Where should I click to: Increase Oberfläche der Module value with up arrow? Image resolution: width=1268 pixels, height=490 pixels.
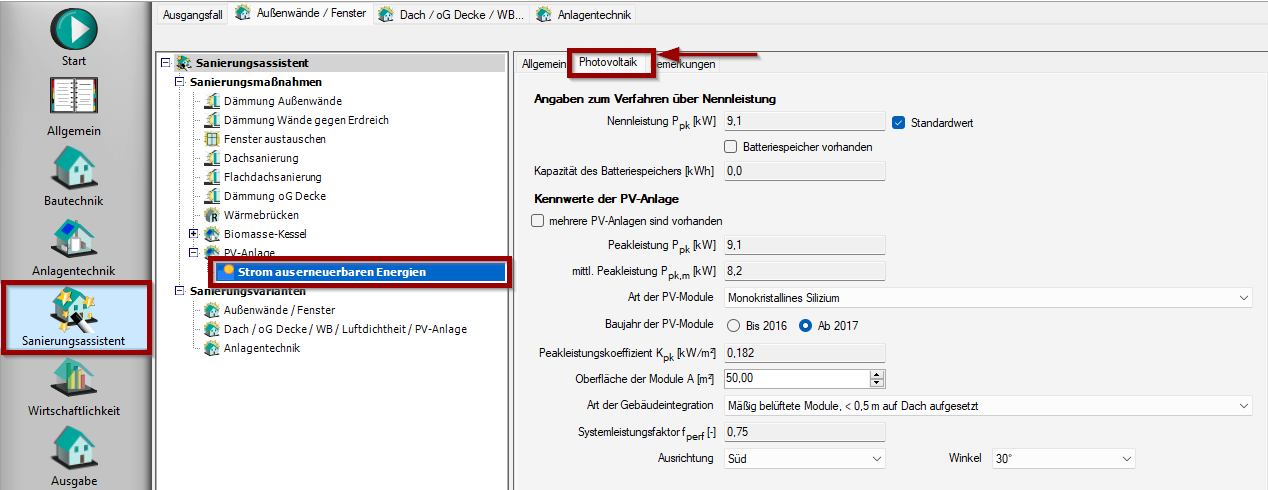pyautogui.click(x=877, y=374)
